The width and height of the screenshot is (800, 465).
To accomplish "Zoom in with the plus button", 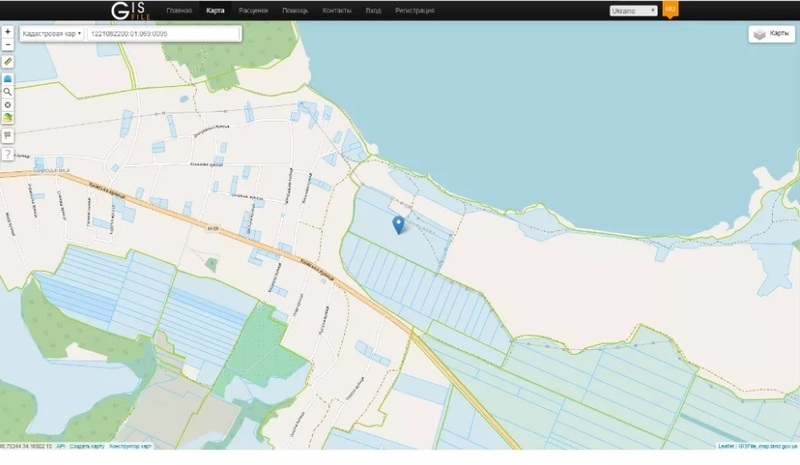I will (x=8, y=32).
